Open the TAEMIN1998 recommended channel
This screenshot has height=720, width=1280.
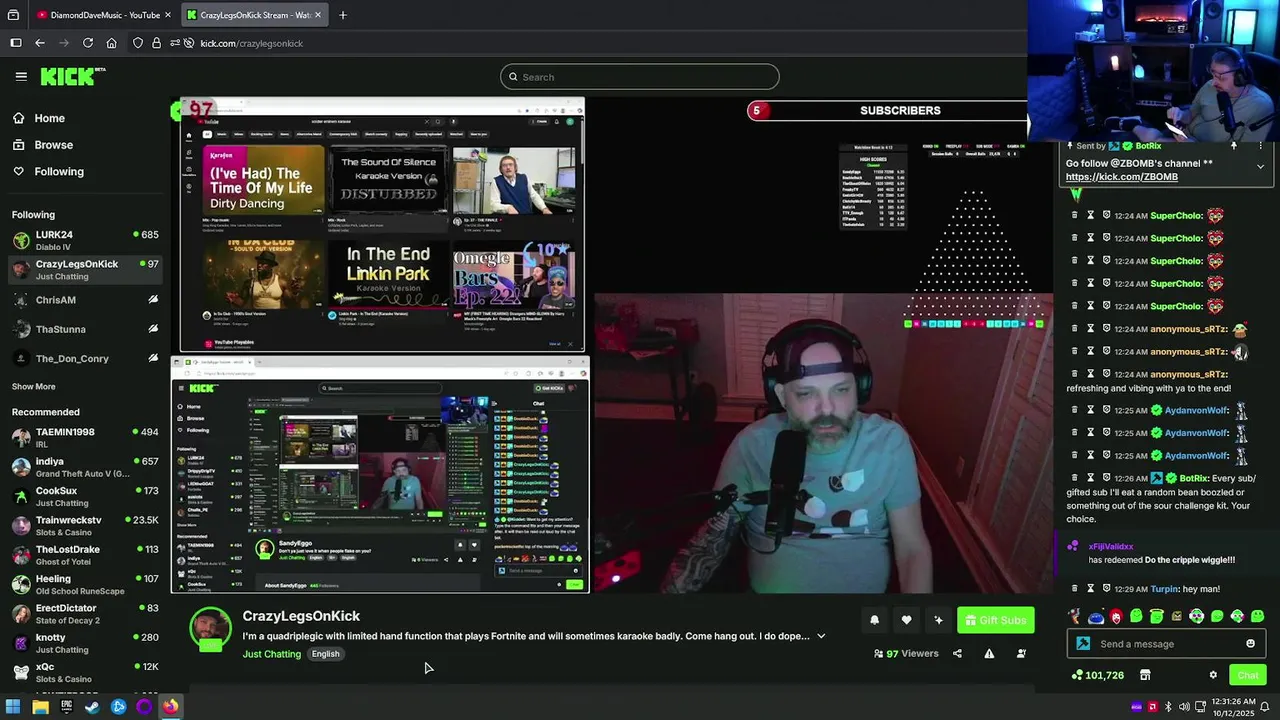[x=85, y=437]
